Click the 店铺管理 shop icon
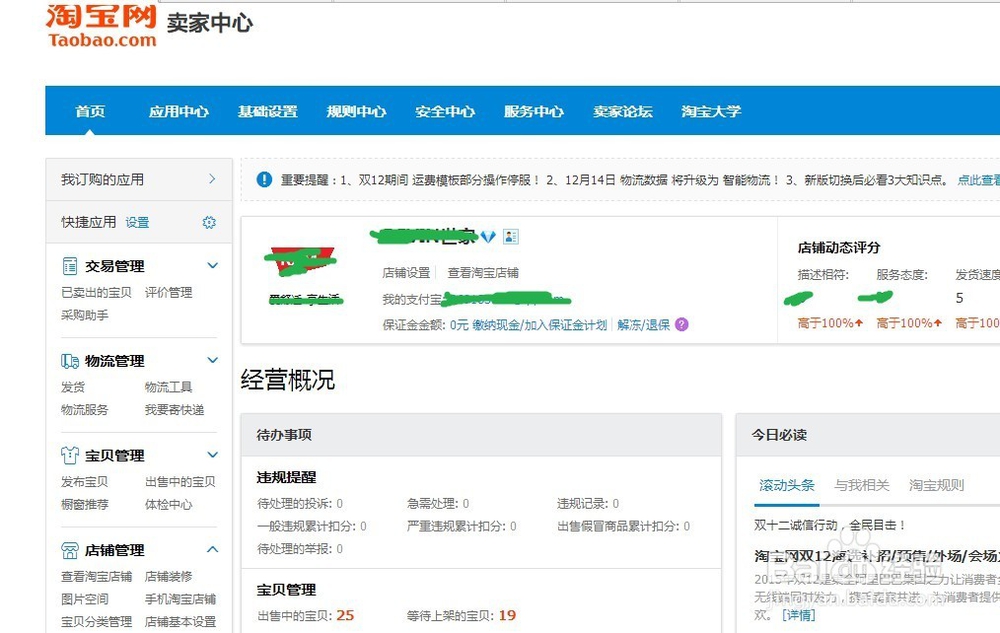Viewport: 1000px width, 633px height. [x=70, y=550]
